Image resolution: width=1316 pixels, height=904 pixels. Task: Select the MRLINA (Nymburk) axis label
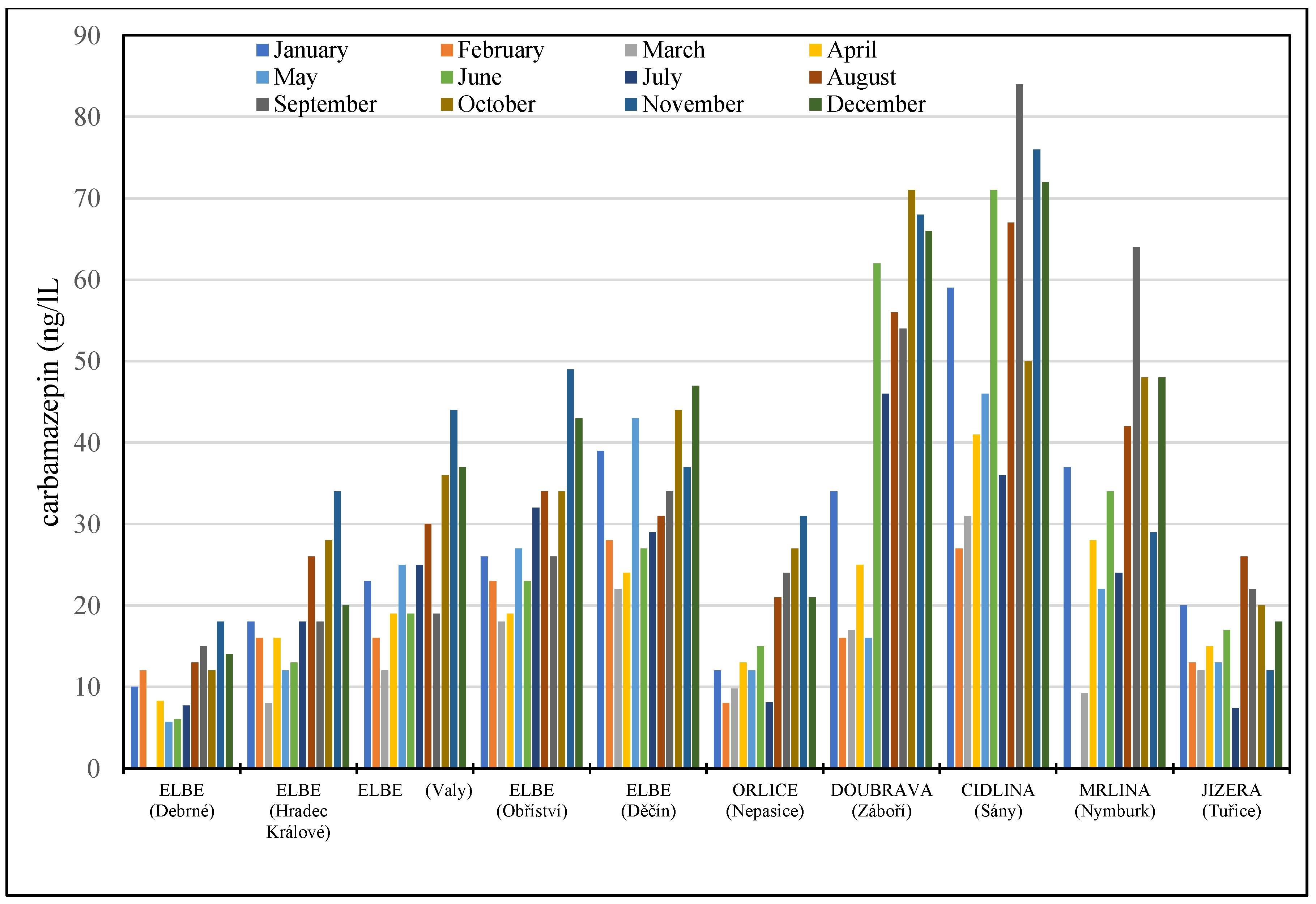[x=1115, y=800]
